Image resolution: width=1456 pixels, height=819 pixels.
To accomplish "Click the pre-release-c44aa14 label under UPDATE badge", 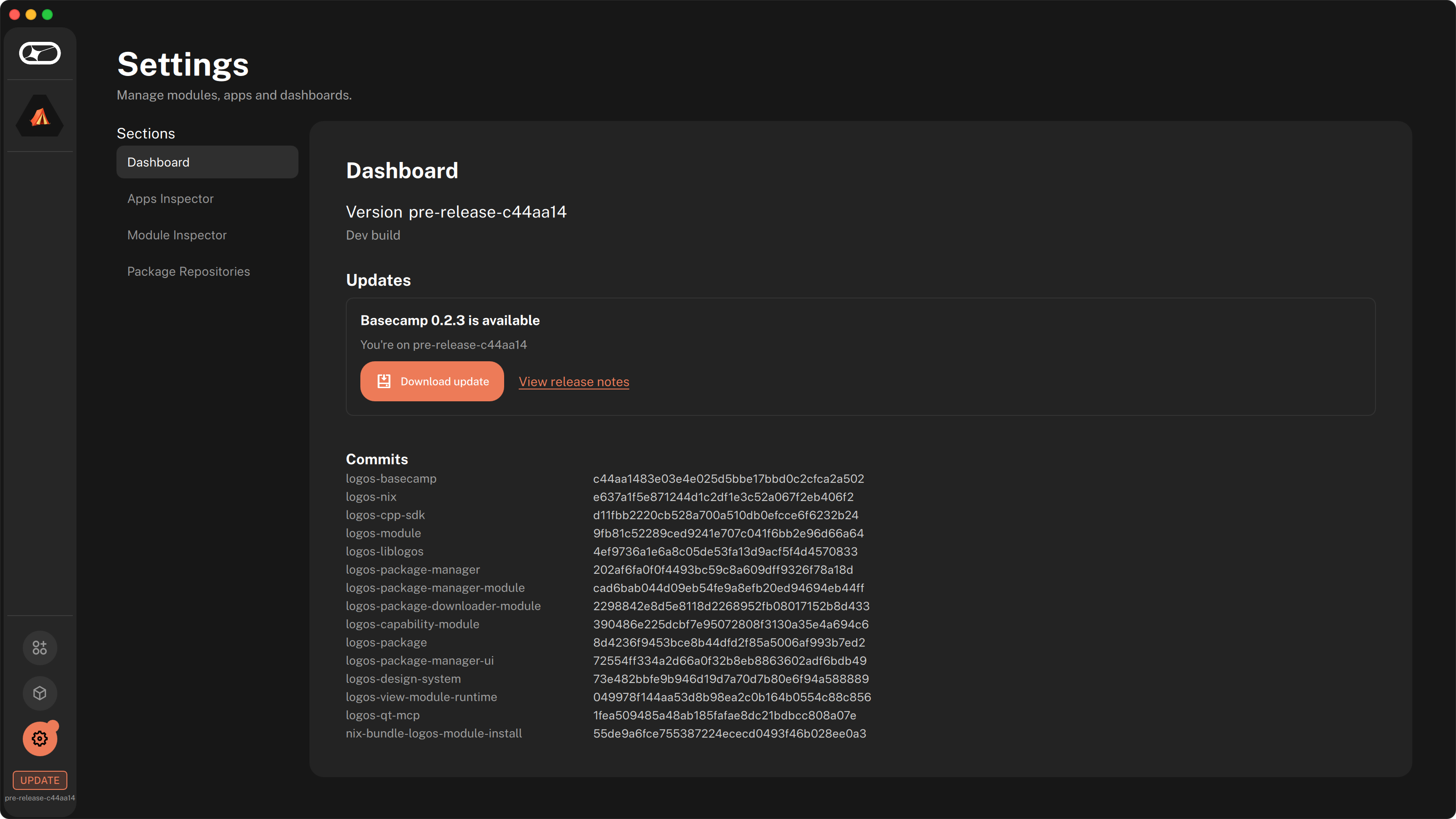I will (40, 798).
